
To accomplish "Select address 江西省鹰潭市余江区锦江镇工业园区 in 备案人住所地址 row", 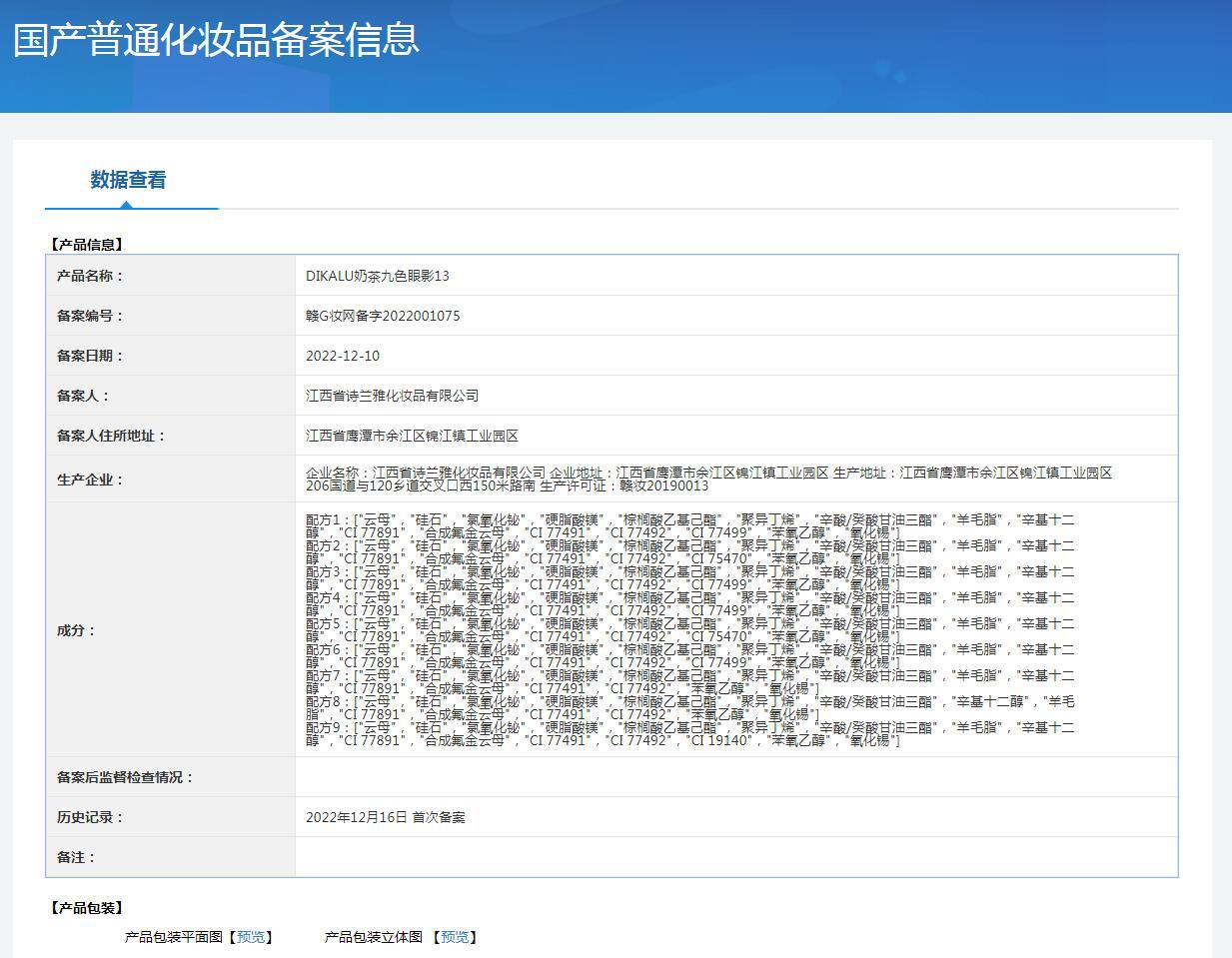I will click(412, 436).
